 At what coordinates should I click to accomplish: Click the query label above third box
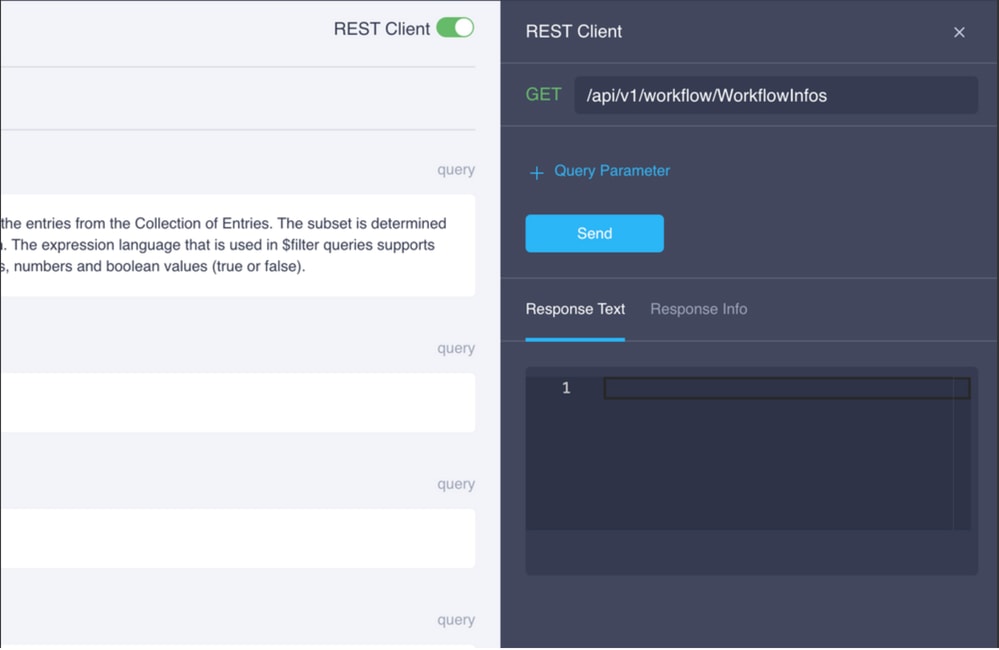point(456,484)
